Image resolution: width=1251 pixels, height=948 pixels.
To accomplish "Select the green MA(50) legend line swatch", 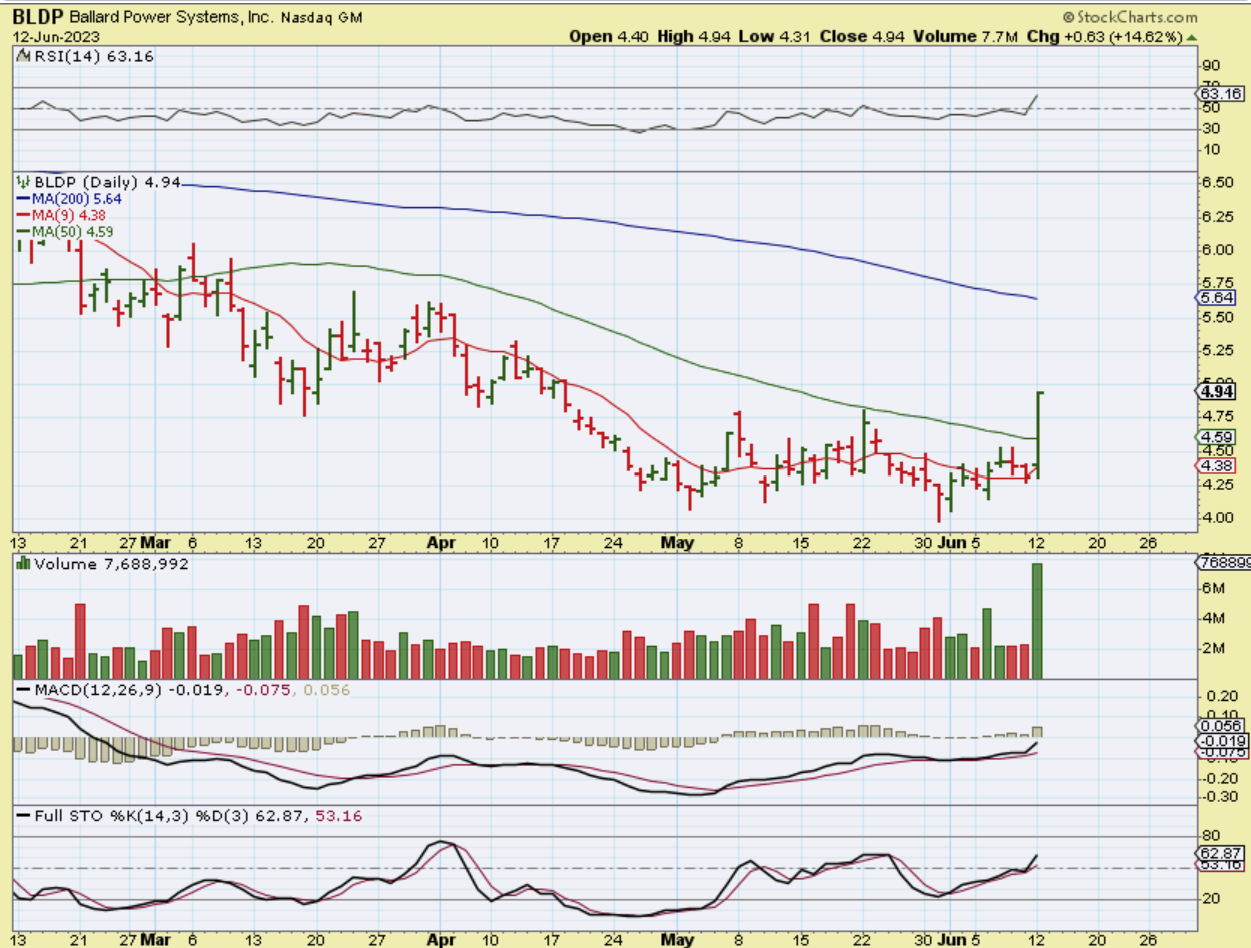I will click(24, 231).
